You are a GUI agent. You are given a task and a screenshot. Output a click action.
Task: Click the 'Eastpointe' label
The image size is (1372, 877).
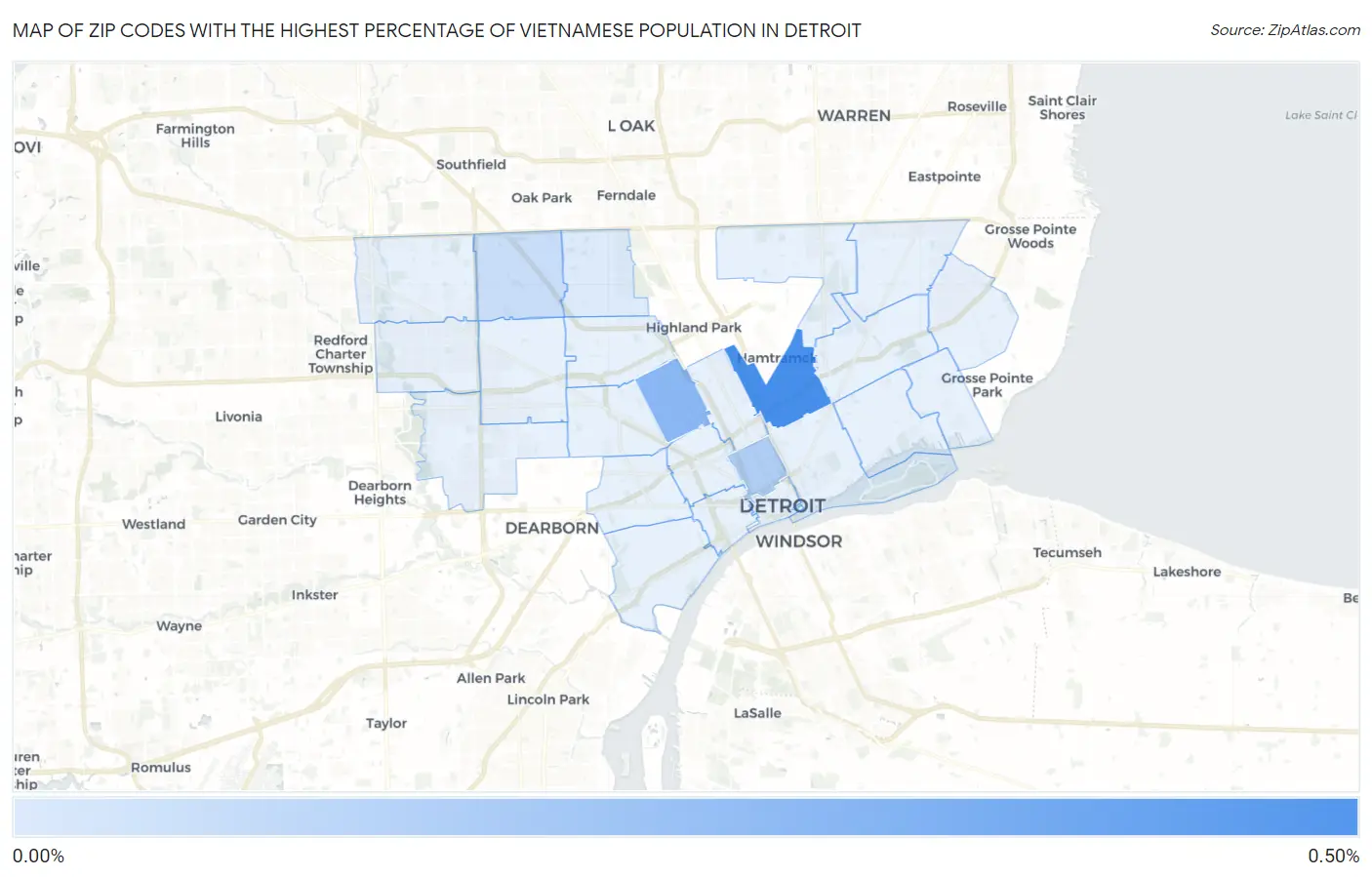click(944, 177)
